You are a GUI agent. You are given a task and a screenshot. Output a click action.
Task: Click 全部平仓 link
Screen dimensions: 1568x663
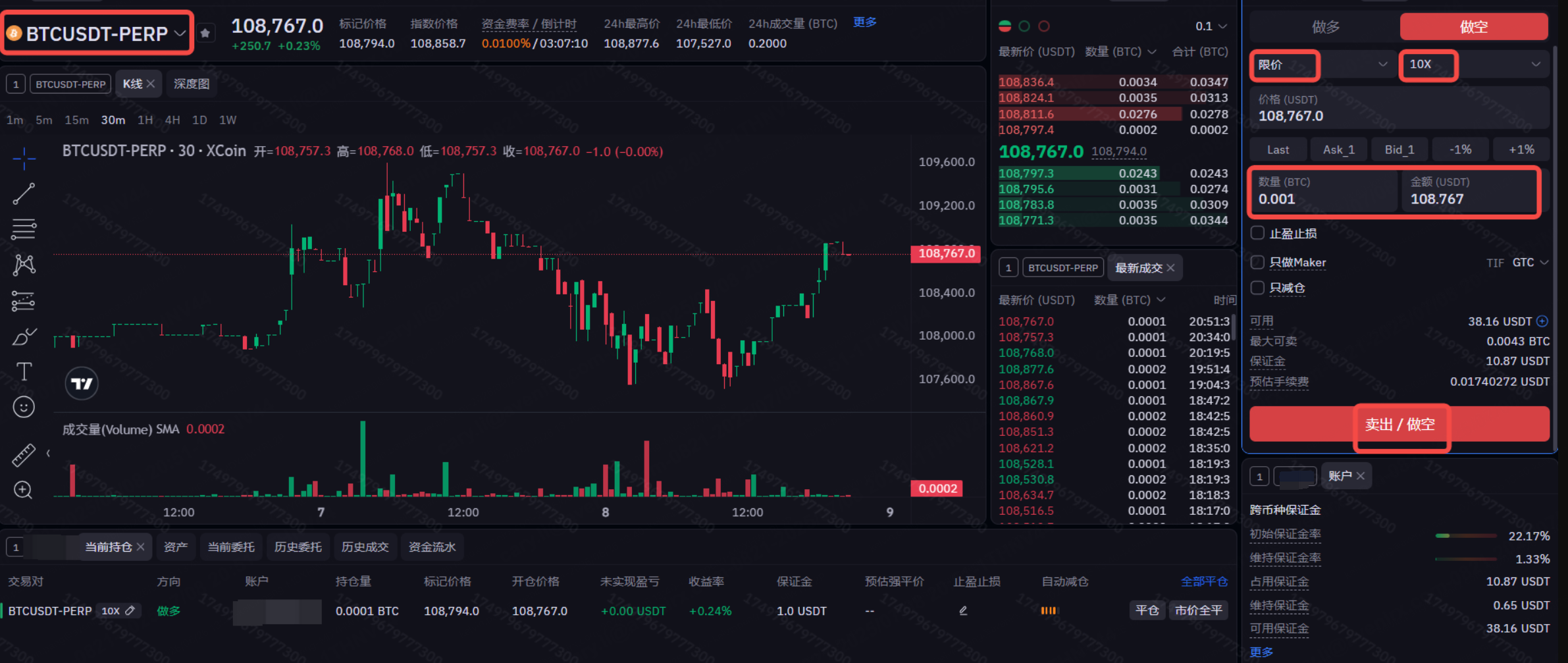coord(1204,581)
